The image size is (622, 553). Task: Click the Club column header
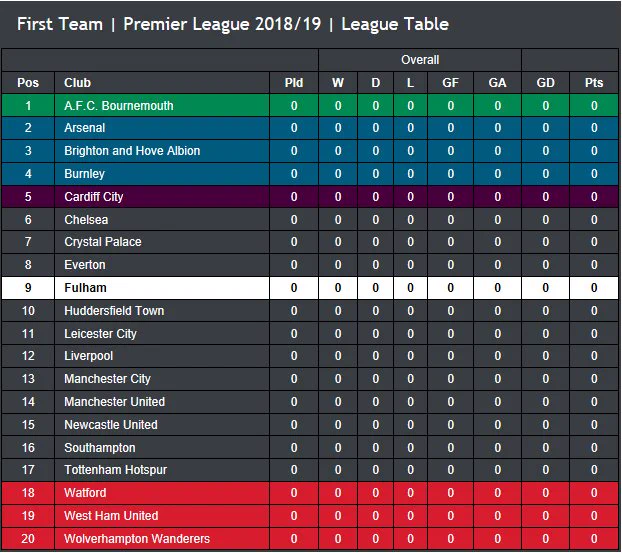(x=78, y=83)
